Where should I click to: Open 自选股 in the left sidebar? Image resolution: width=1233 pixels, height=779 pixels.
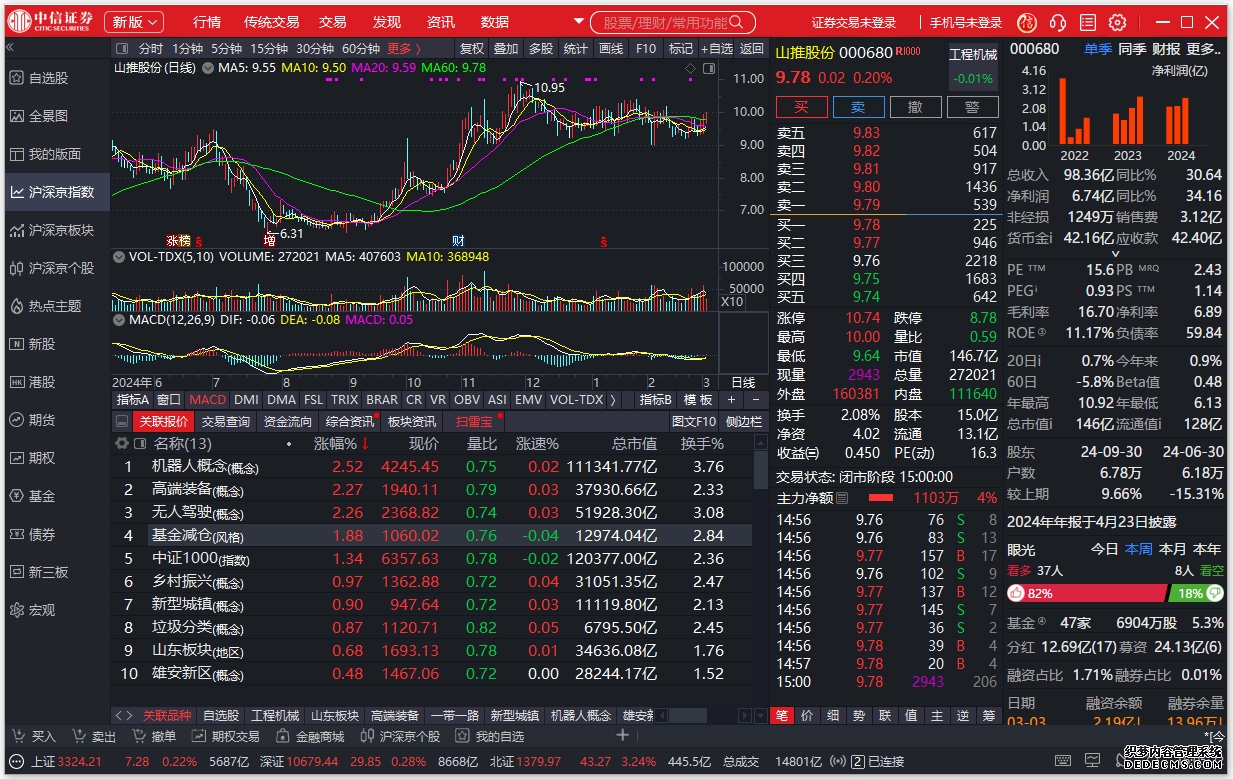(x=55, y=78)
